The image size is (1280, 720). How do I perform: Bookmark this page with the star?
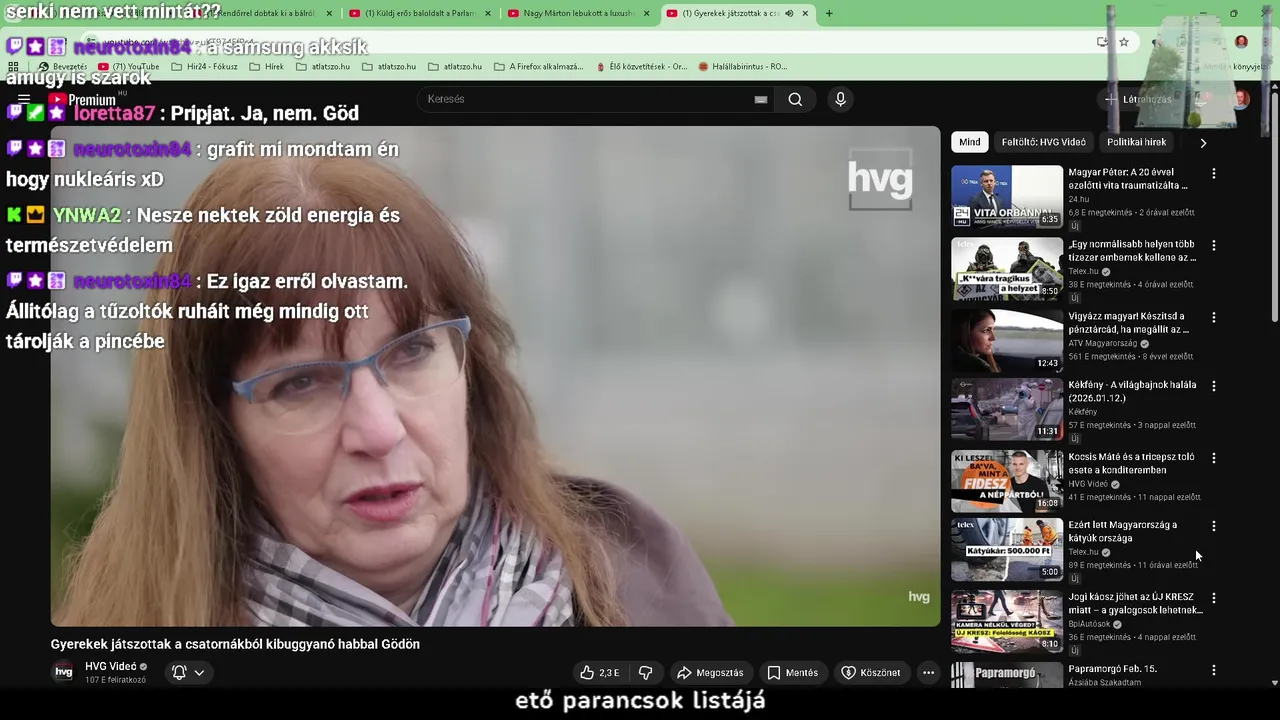(1124, 42)
